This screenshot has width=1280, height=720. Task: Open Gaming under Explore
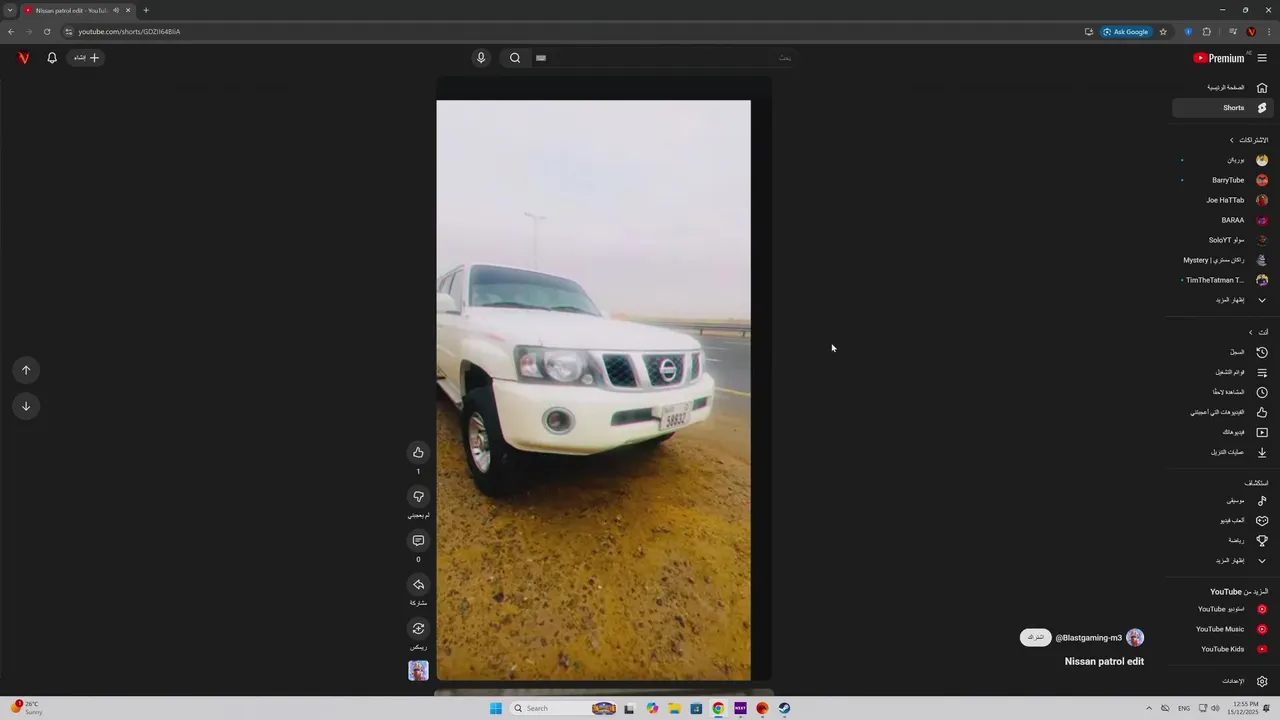(x=1221, y=520)
